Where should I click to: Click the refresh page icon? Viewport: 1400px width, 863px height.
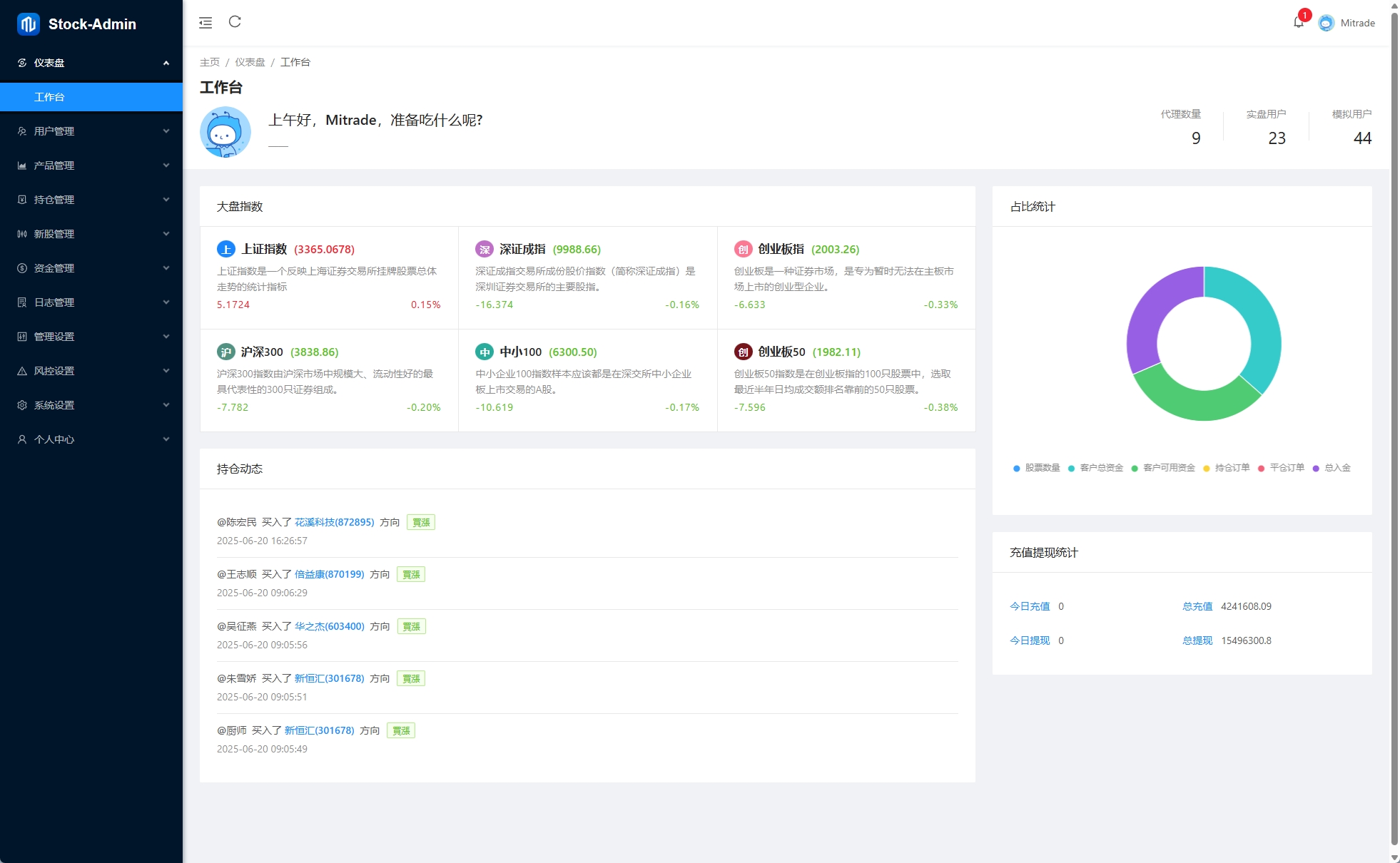[x=235, y=22]
